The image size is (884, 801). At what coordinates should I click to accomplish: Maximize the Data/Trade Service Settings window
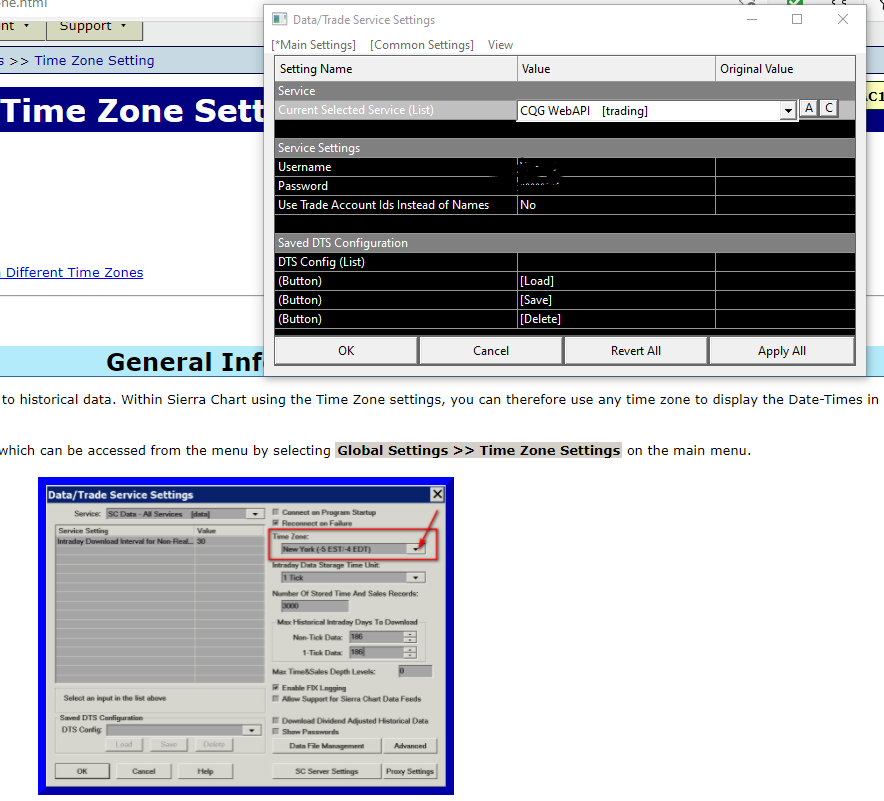pos(797,20)
